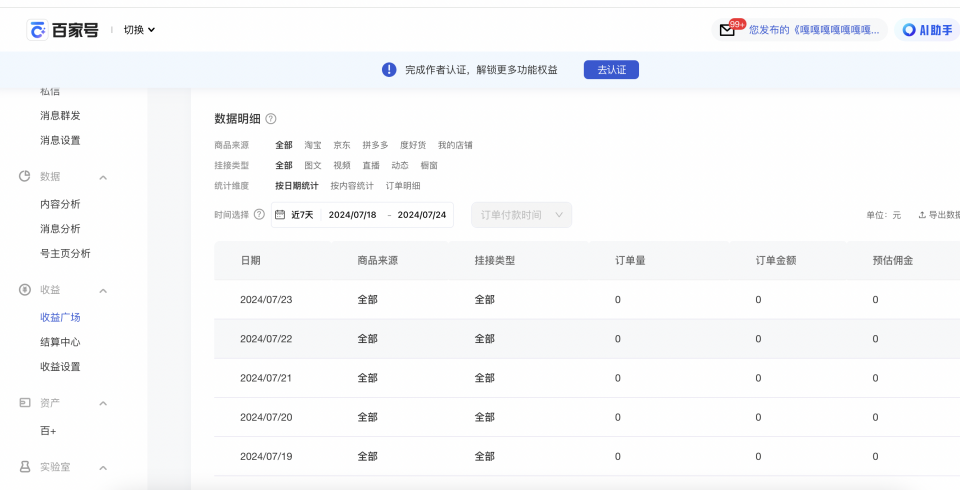Image resolution: width=960 pixels, height=490 pixels.
Task: Open the 订单付款时间 dropdown
Action: coord(522,215)
